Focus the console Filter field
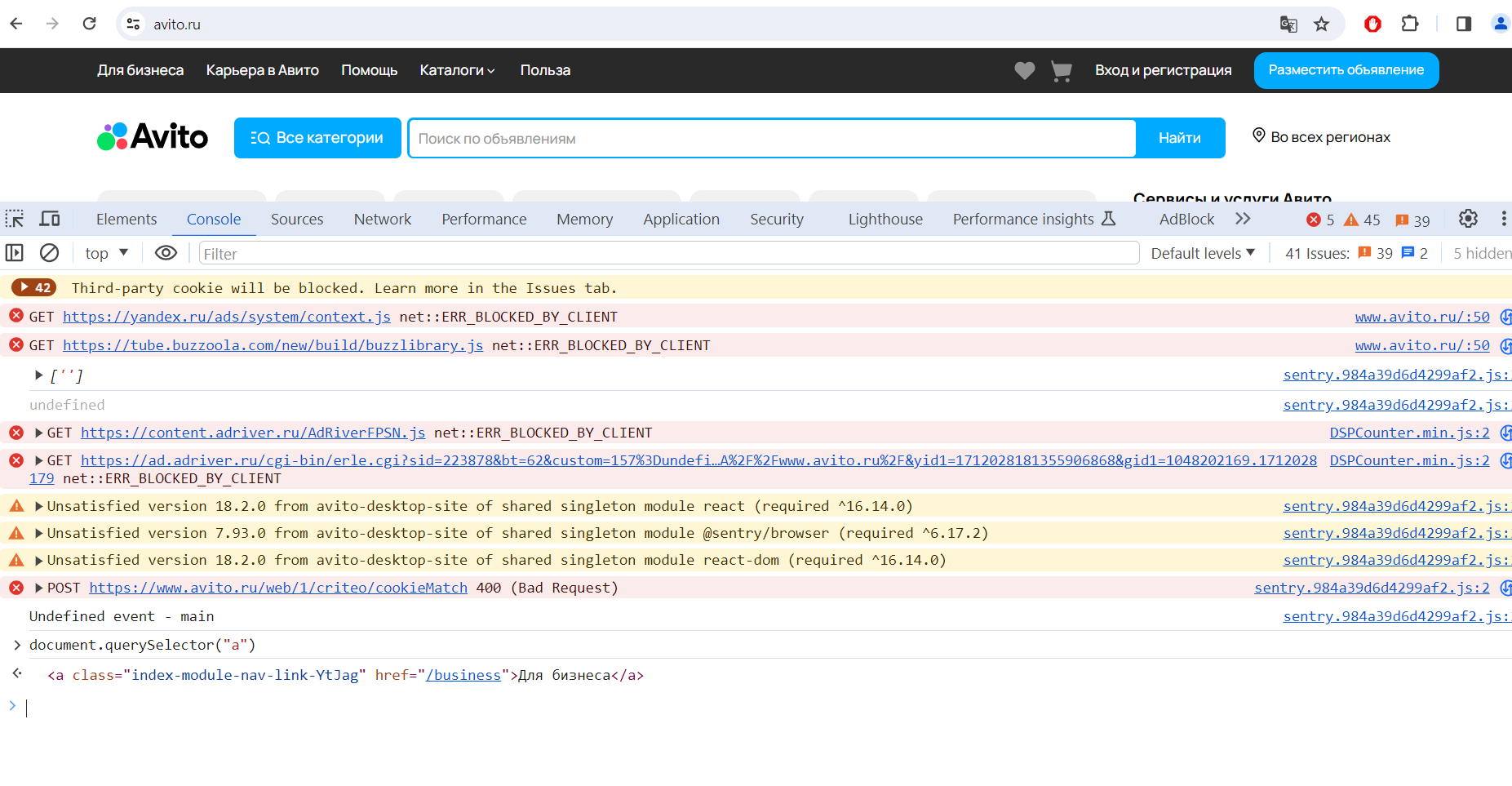The width and height of the screenshot is (1512, 786). tap(669, 253)
